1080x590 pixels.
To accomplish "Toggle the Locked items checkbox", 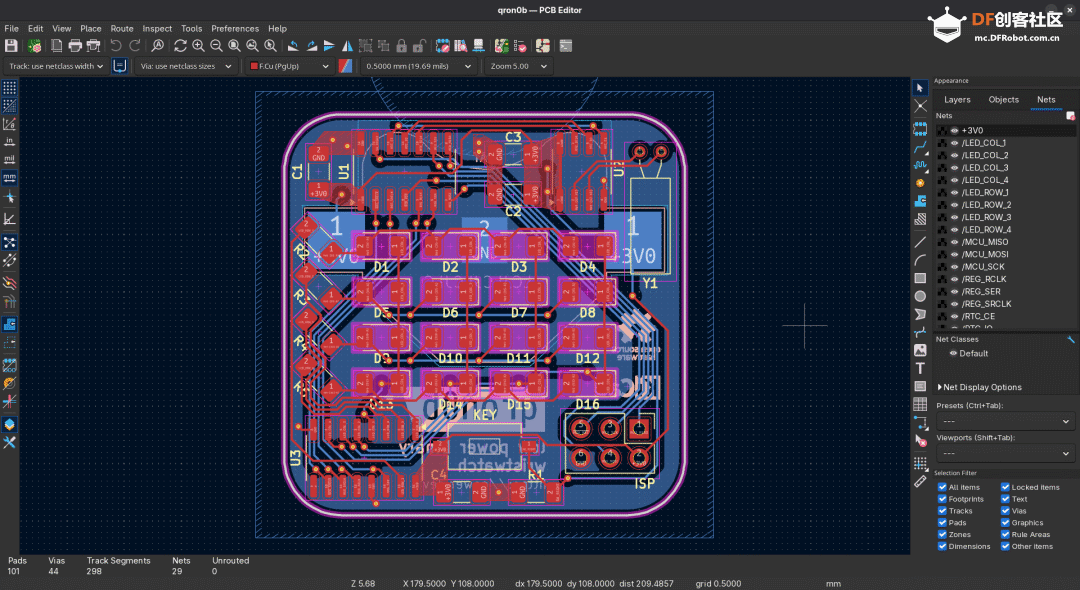I will click(x=1005, y=487).
